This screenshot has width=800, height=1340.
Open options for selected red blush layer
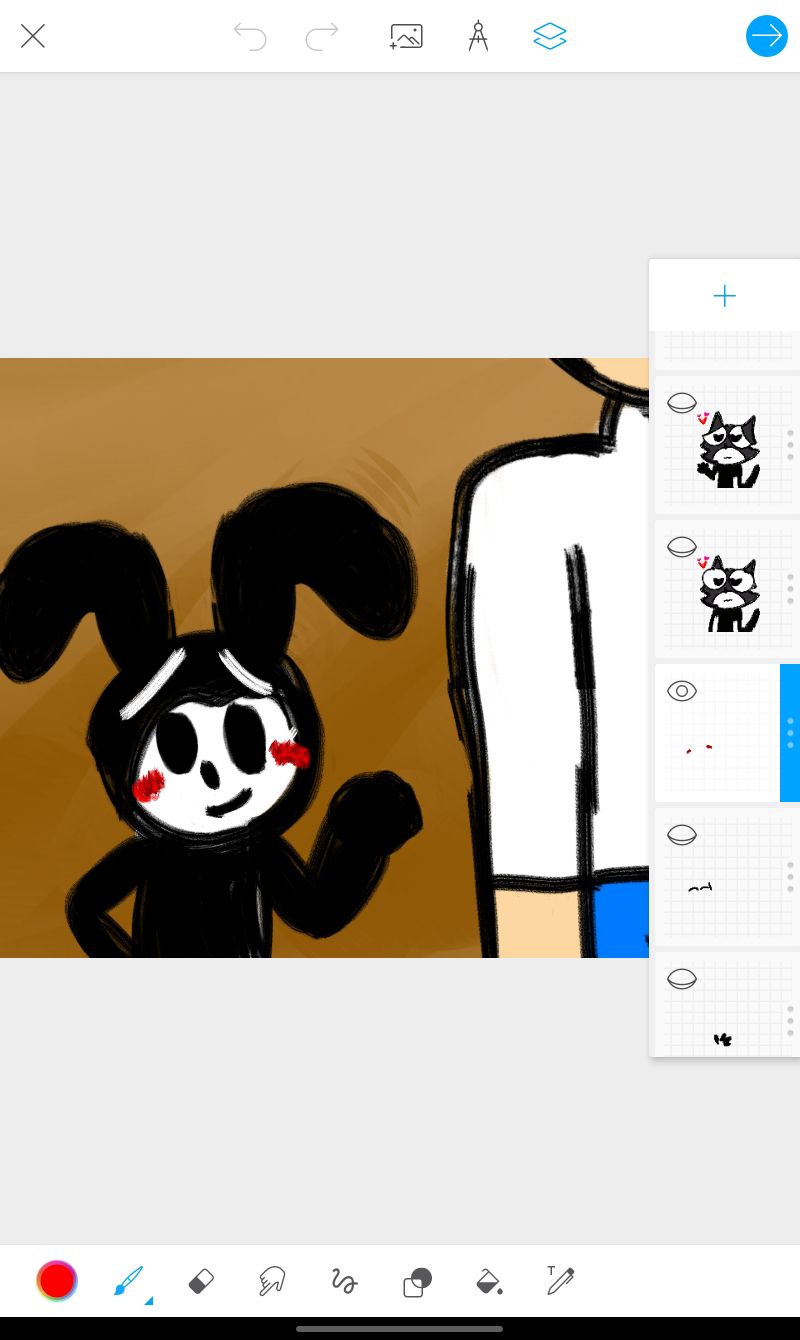[x=790, y=733]
